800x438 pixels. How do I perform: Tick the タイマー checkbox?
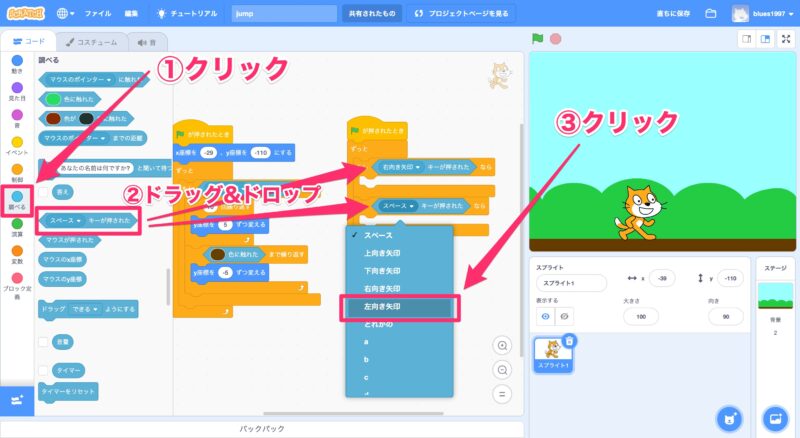coord(43,369)
